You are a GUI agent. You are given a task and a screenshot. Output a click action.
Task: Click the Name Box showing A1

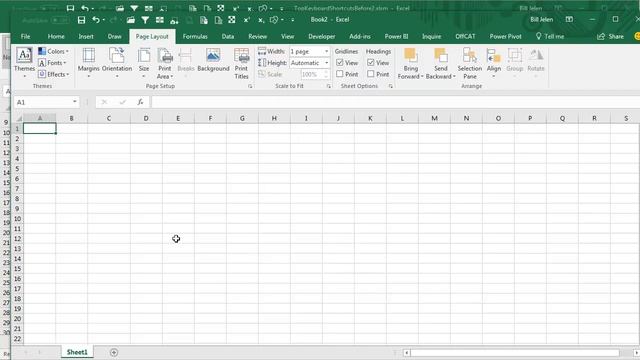tap(42, 102)
